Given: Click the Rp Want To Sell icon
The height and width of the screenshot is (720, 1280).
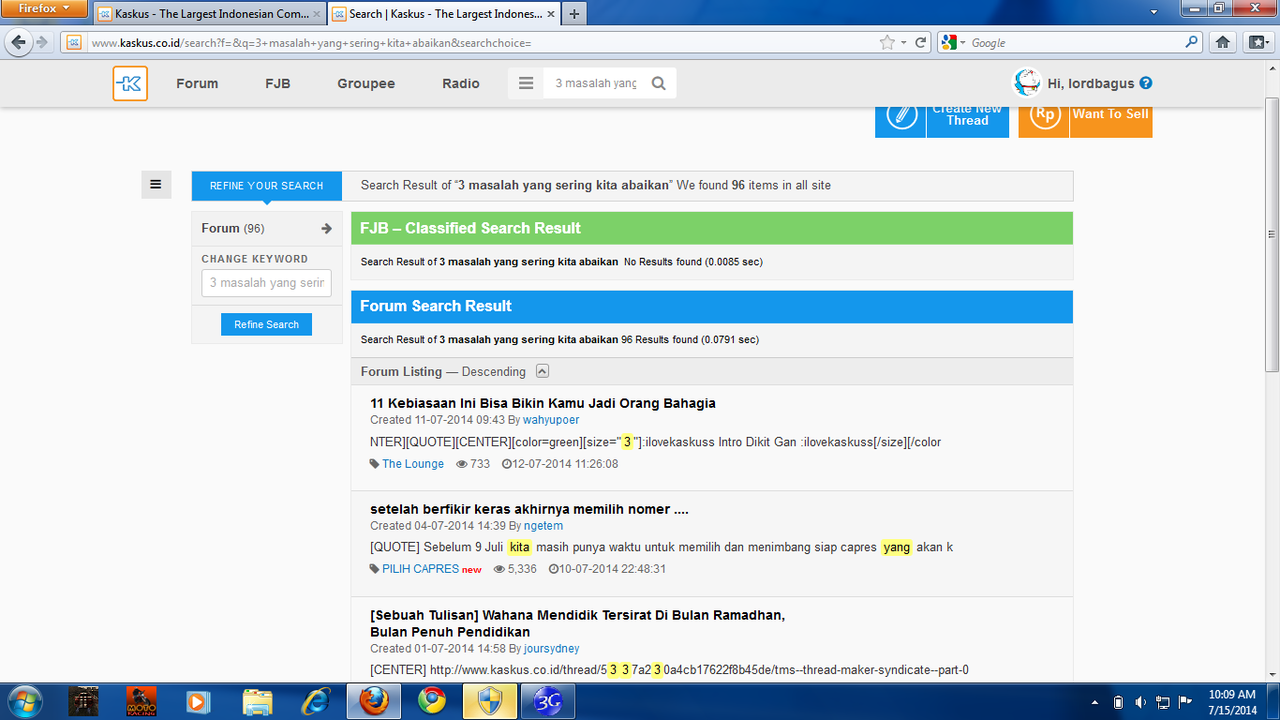Looking at the screenshot, I should pos(1044,116).
